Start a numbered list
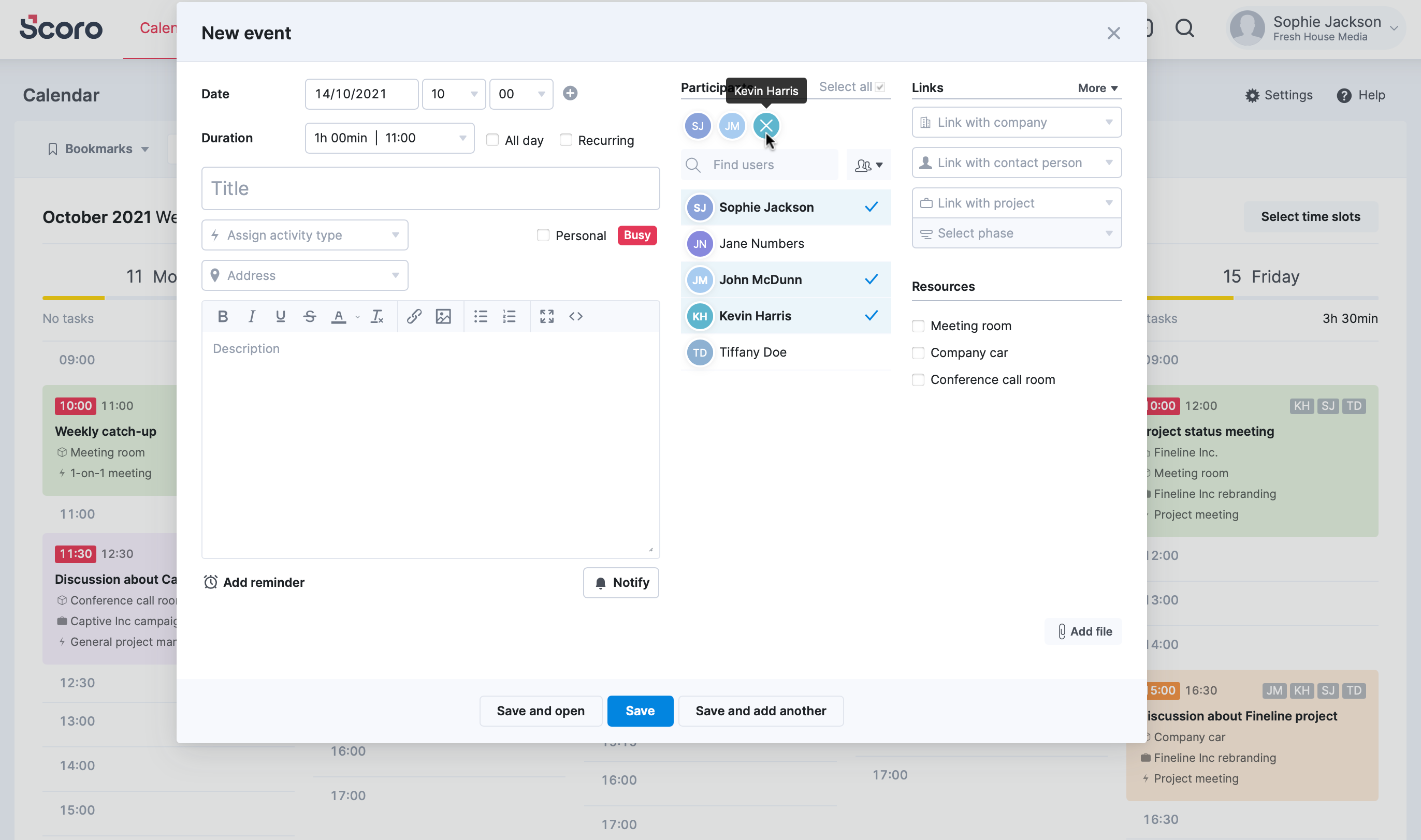The image size is (1421, 840). (509, 316)
